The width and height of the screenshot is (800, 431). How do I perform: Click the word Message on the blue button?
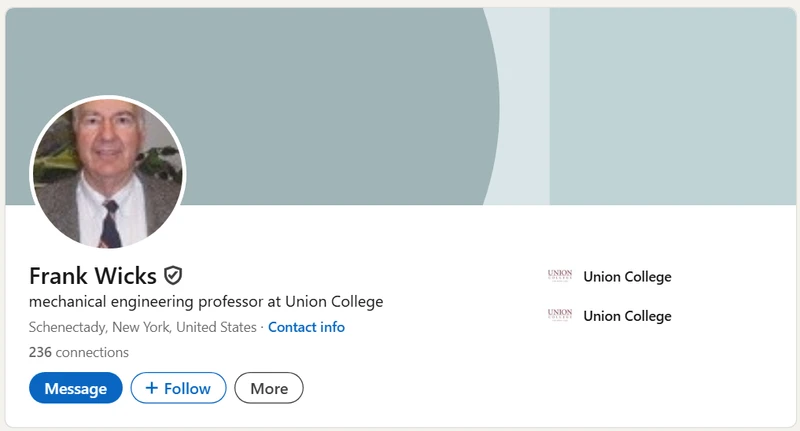76,388
